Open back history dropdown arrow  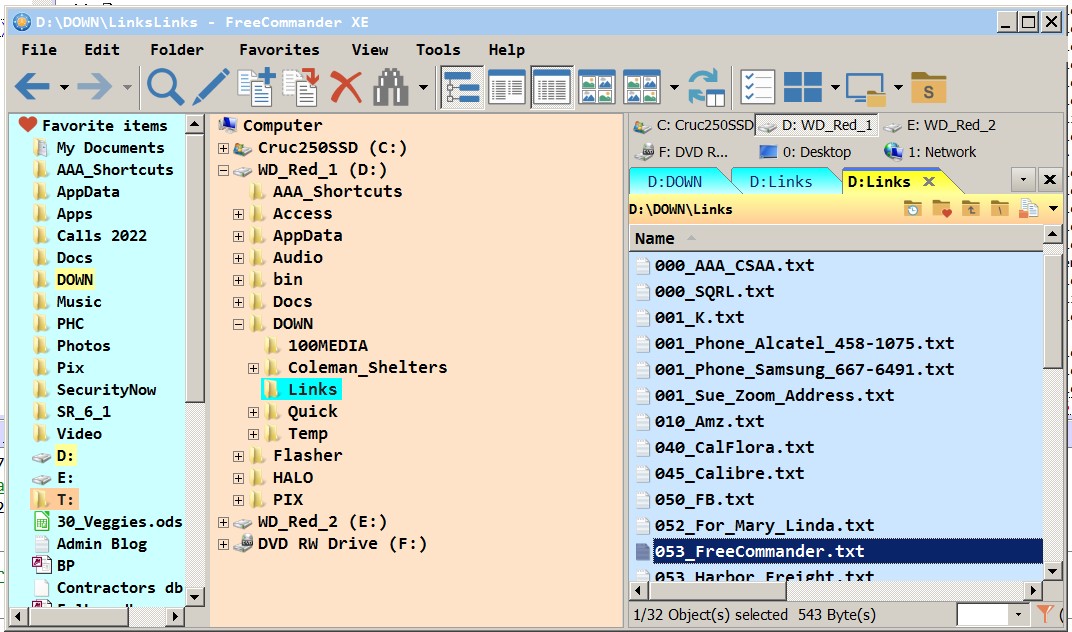click(64, 87)
